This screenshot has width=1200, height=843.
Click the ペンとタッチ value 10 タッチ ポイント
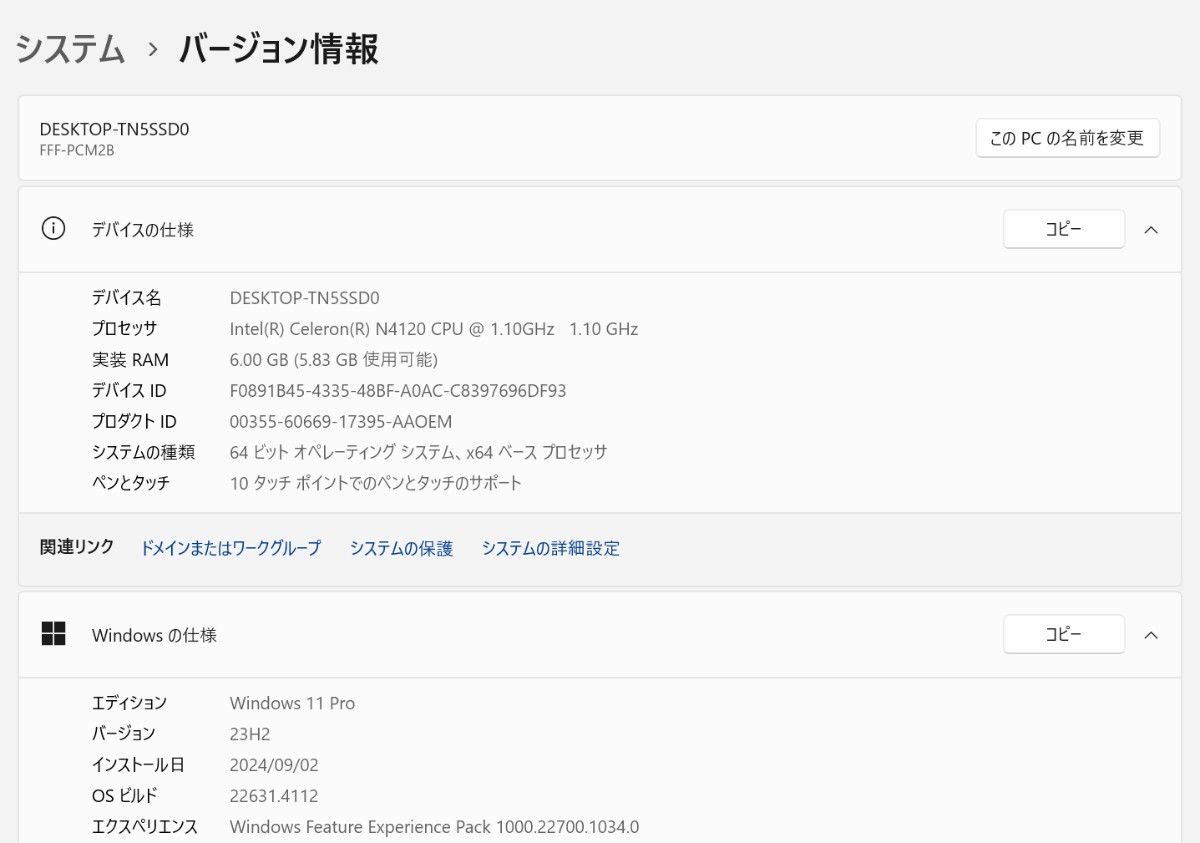coord(376,484)
